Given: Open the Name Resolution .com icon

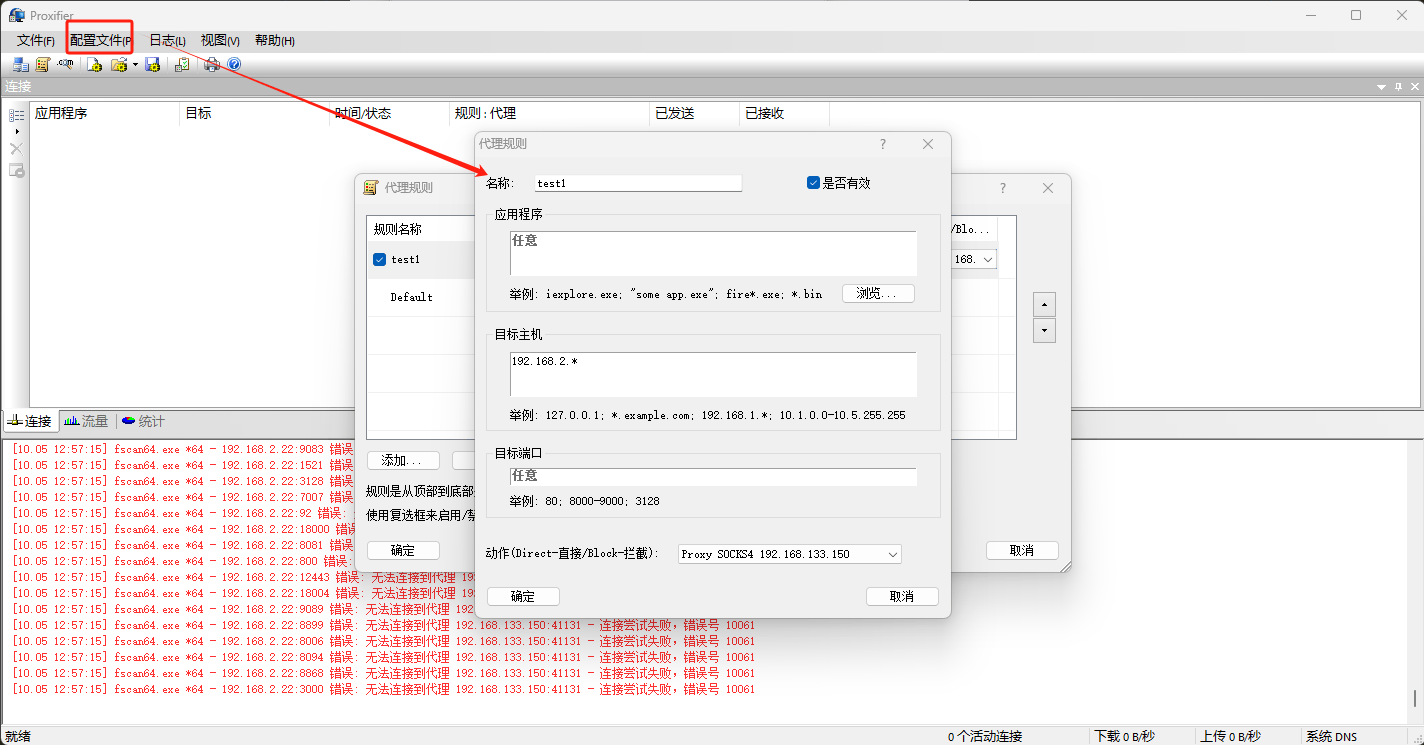Looking at the screenshot, I should coord(66,64).
